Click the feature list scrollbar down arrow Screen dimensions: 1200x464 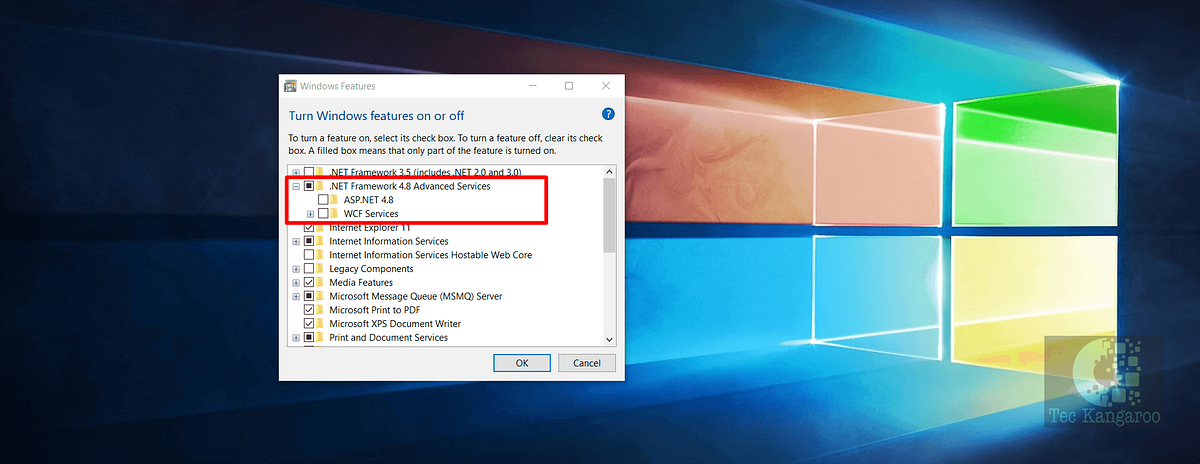point(609,338)
